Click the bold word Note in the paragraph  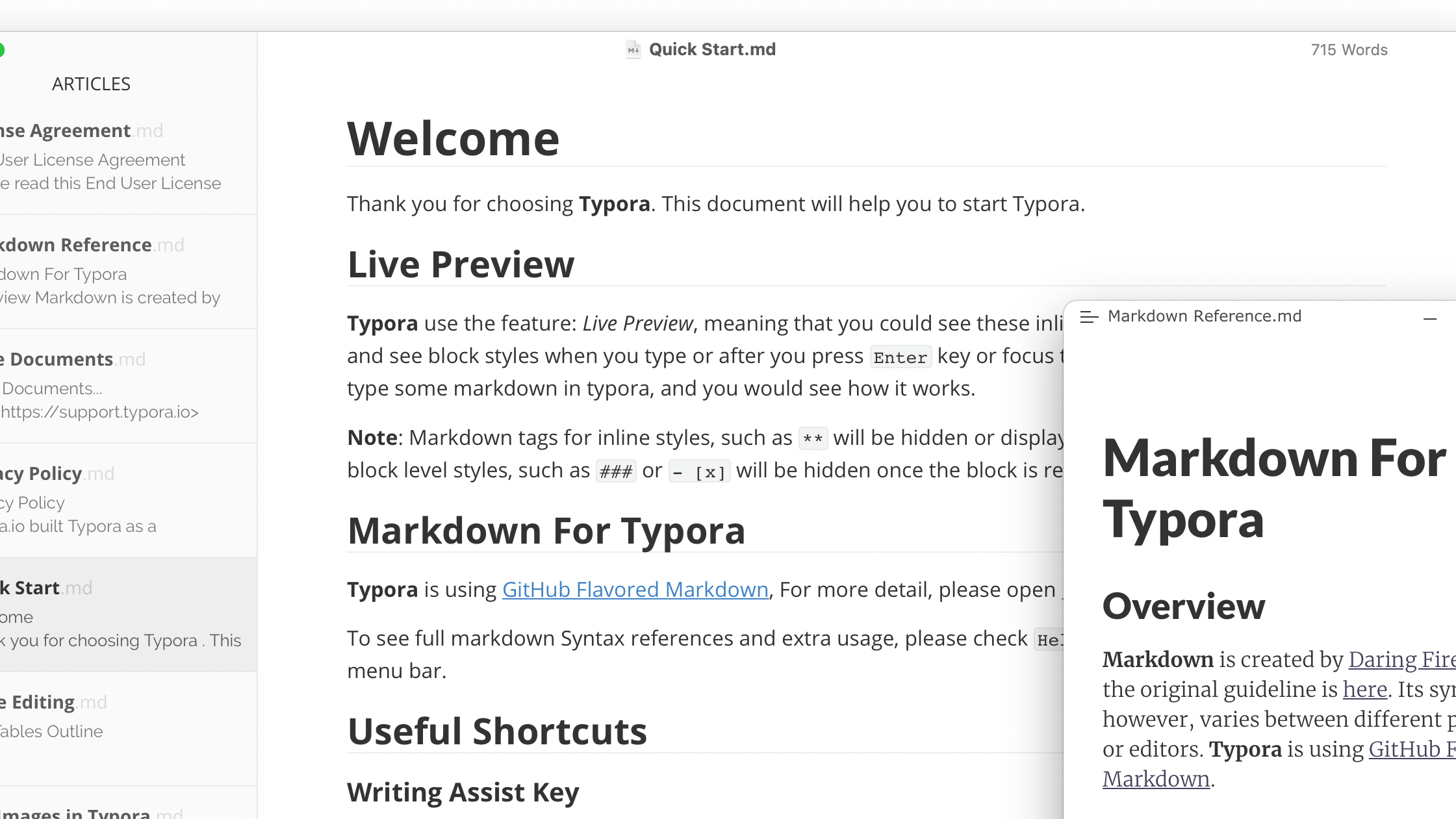(x=372, y=438)
